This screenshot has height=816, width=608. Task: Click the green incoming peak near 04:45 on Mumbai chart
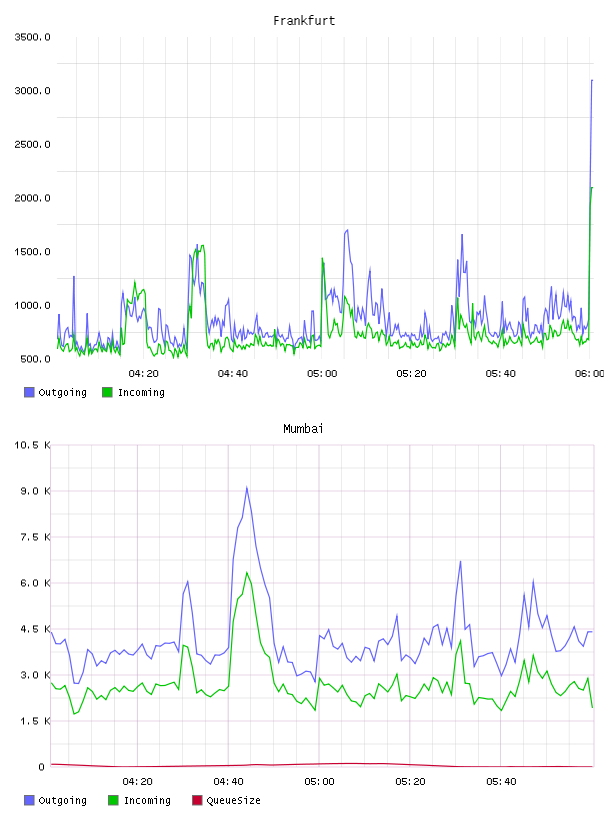[247, 572]
